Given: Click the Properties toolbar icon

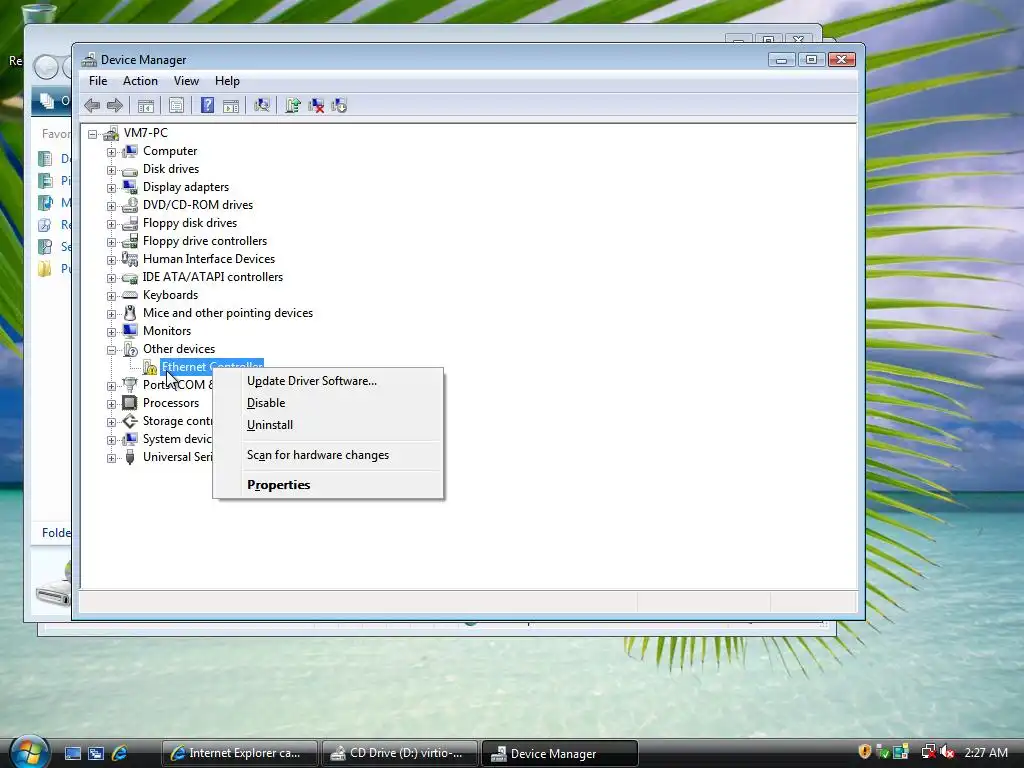Looking at the screenshot, I should point(176,105).
